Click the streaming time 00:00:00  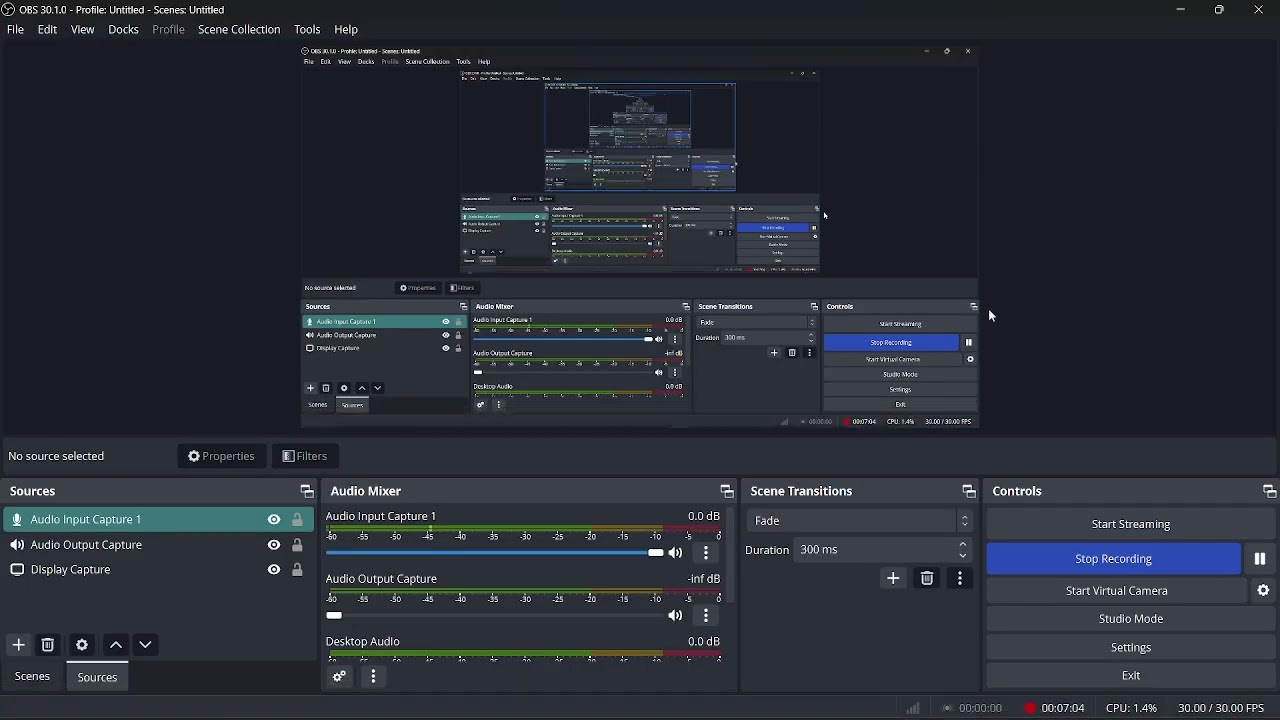[x=980, y=708]
